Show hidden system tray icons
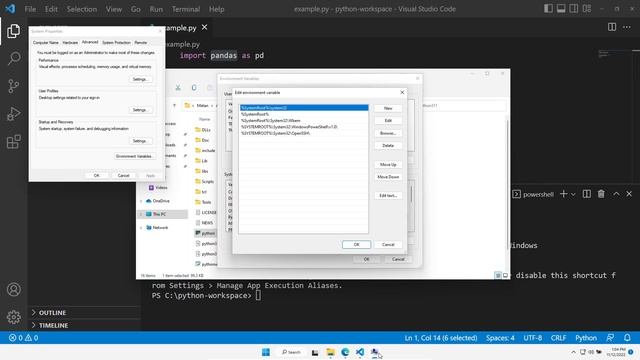The image size is (640, 360). (x=573, y=352)
